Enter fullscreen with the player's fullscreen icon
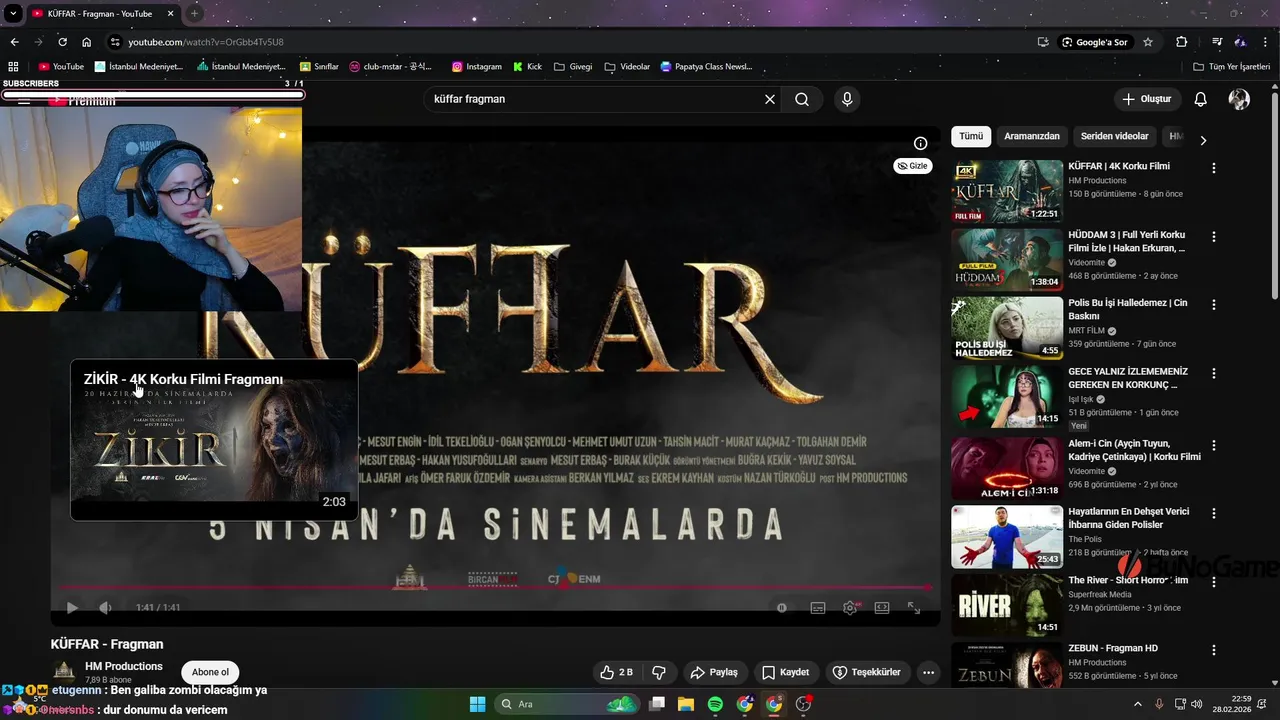The height and width of the screenshot is (720, 1280). pos(914,607)
